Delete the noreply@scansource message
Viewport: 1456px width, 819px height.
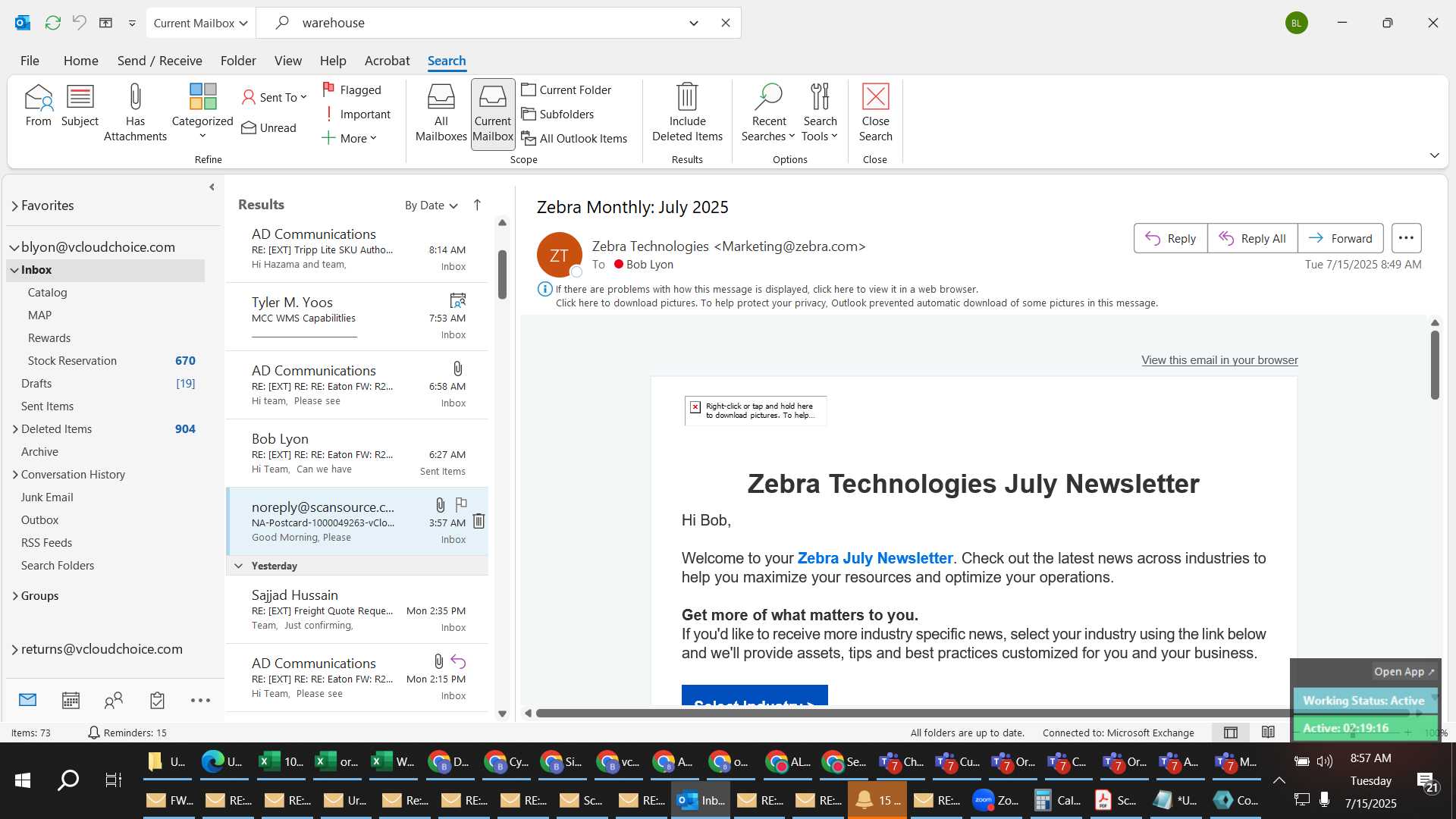[479, 521]
